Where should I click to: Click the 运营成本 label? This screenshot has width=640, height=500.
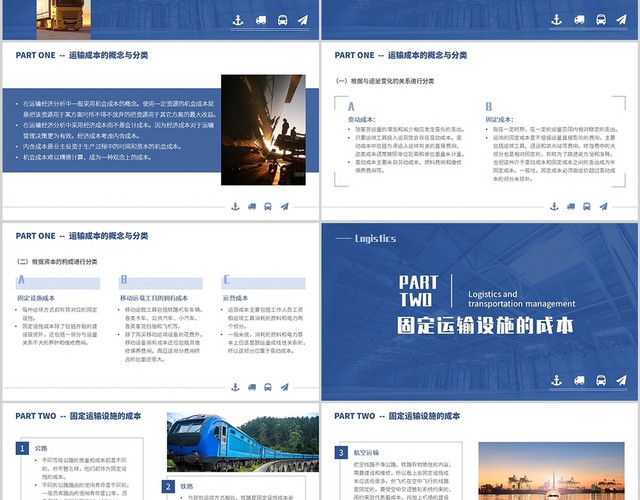tap(236, 298)
